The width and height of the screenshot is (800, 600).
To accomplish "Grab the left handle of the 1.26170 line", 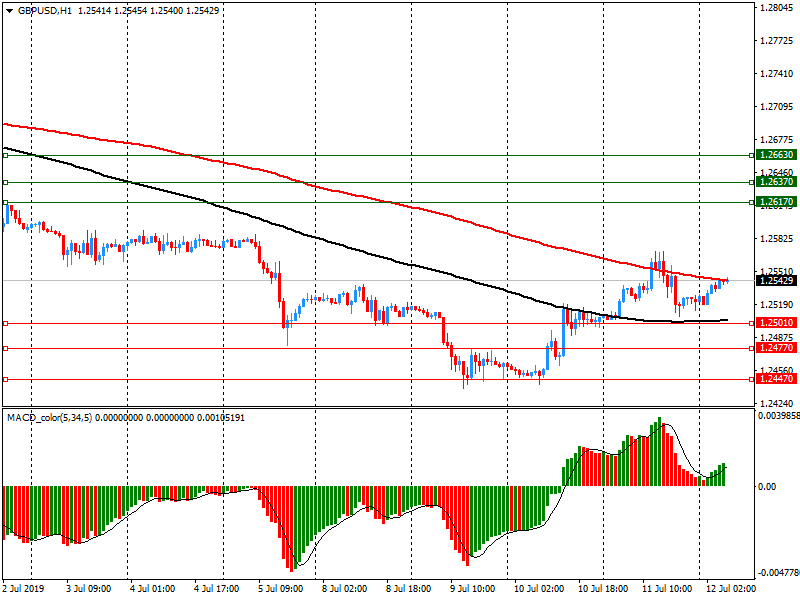I will click(6, 202).
